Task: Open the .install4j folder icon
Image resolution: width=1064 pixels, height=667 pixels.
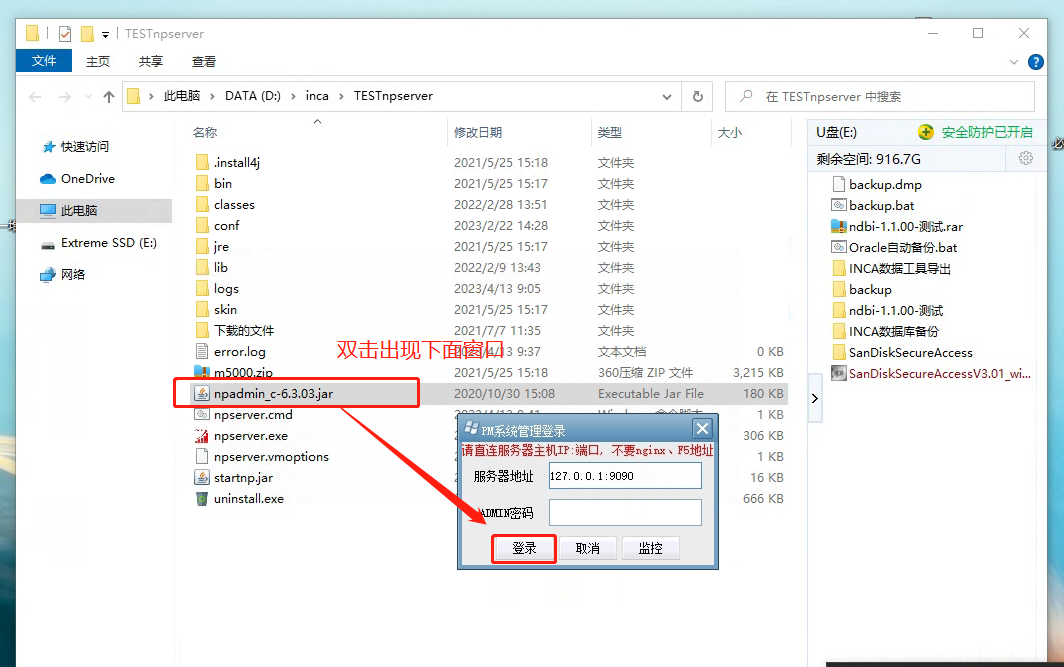Action: point(202,162)
